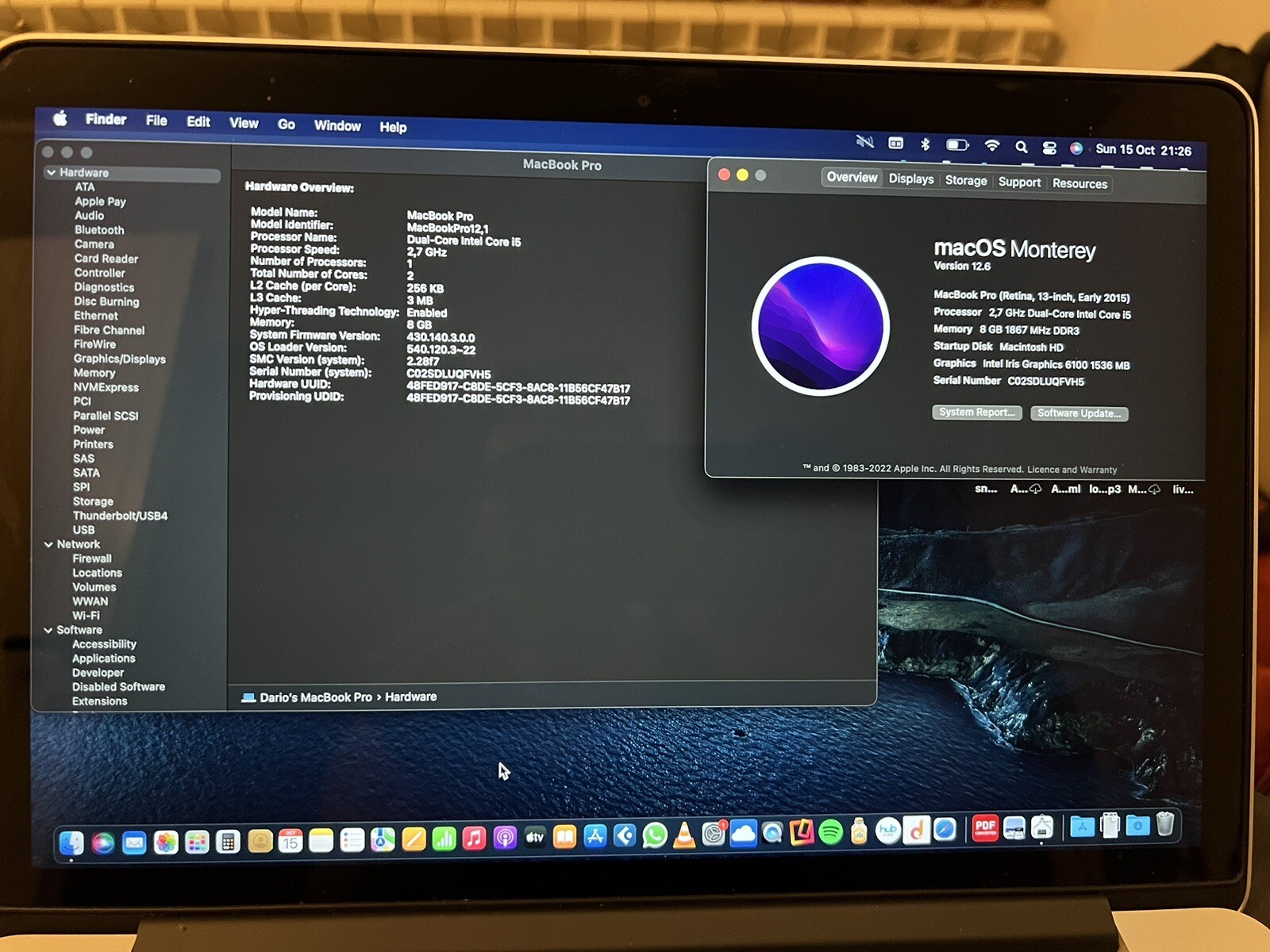Open the Music app in the Dock
The height and width of the screenshot is (952, 1270).
point(474,839)
